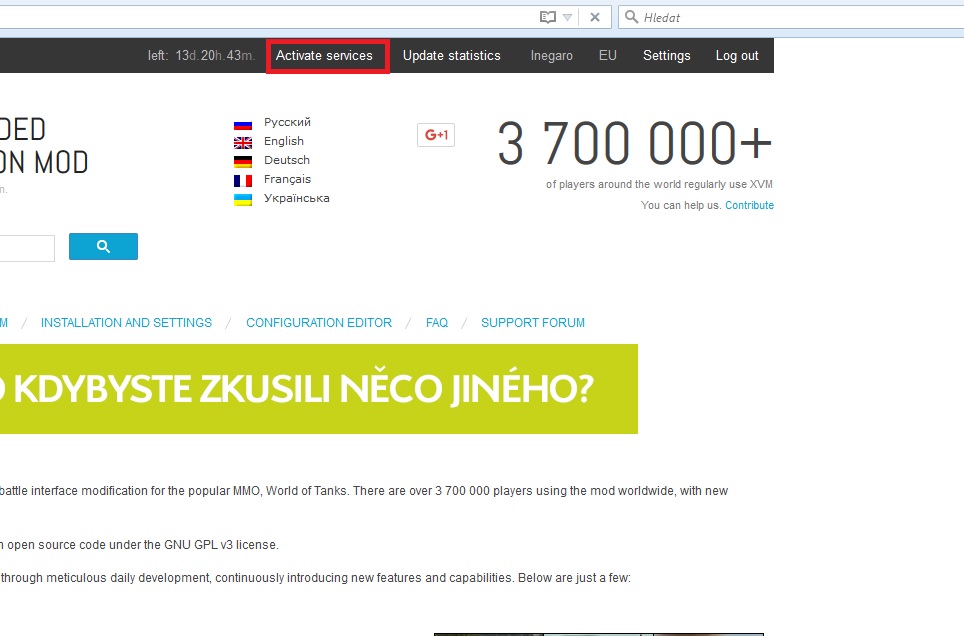Switch language to English

click(283, 141)
